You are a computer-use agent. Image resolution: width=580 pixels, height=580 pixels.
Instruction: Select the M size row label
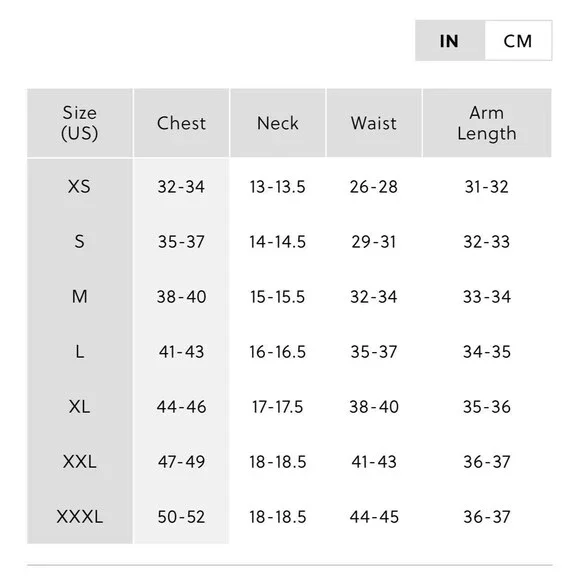click(x=80, y=297)
